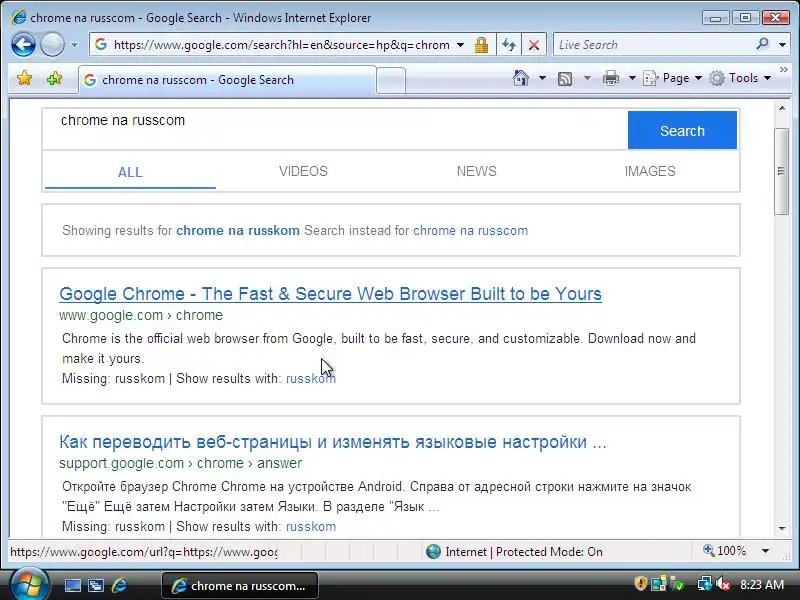Click the Live Search magnifier icon
The image size is (800, 600).
coord(762,44)
